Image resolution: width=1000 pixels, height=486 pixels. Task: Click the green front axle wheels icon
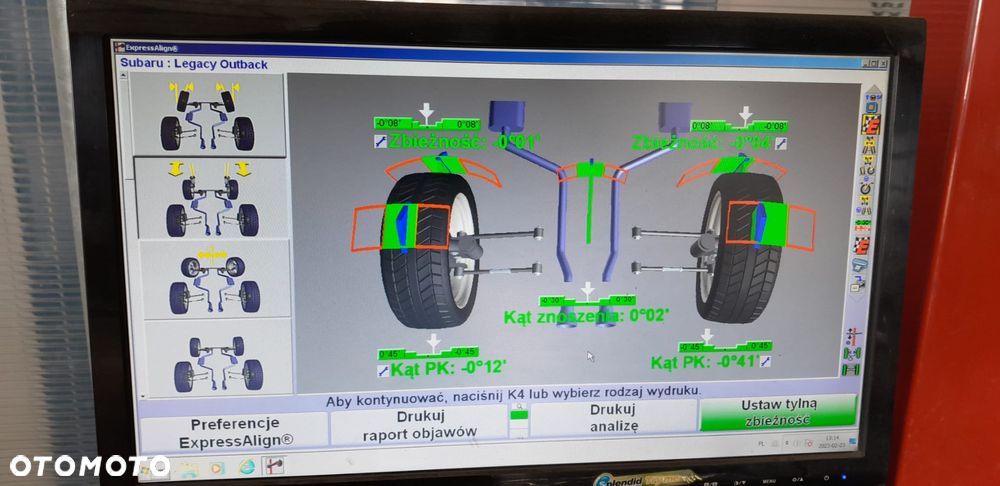[852, 353]
